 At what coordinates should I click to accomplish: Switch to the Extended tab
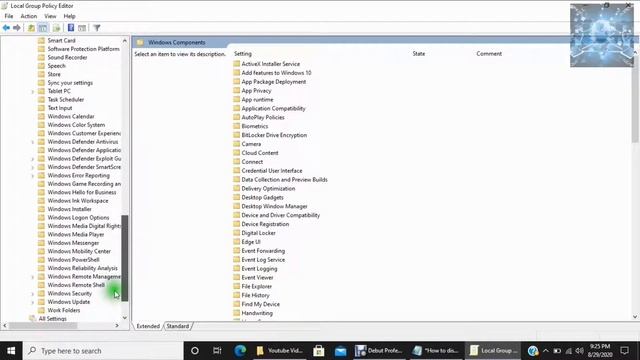pos(148,326)
